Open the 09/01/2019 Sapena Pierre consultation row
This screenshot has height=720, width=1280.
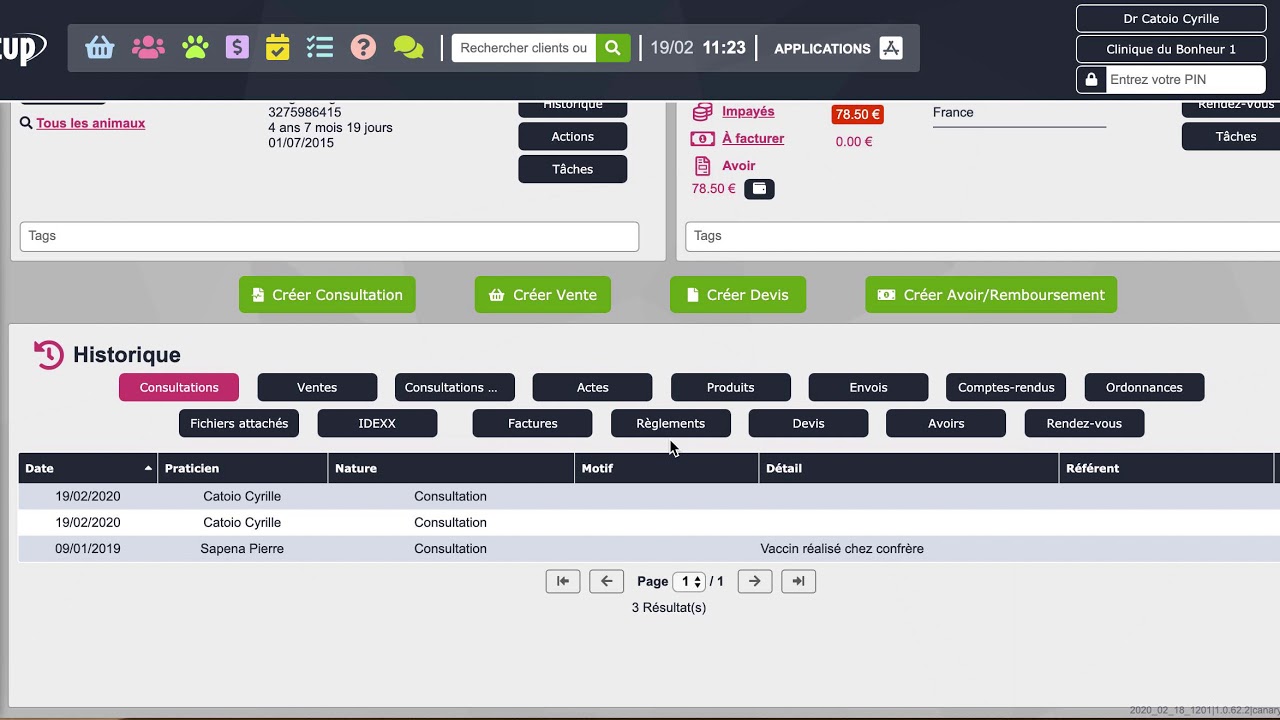[450, 549]
